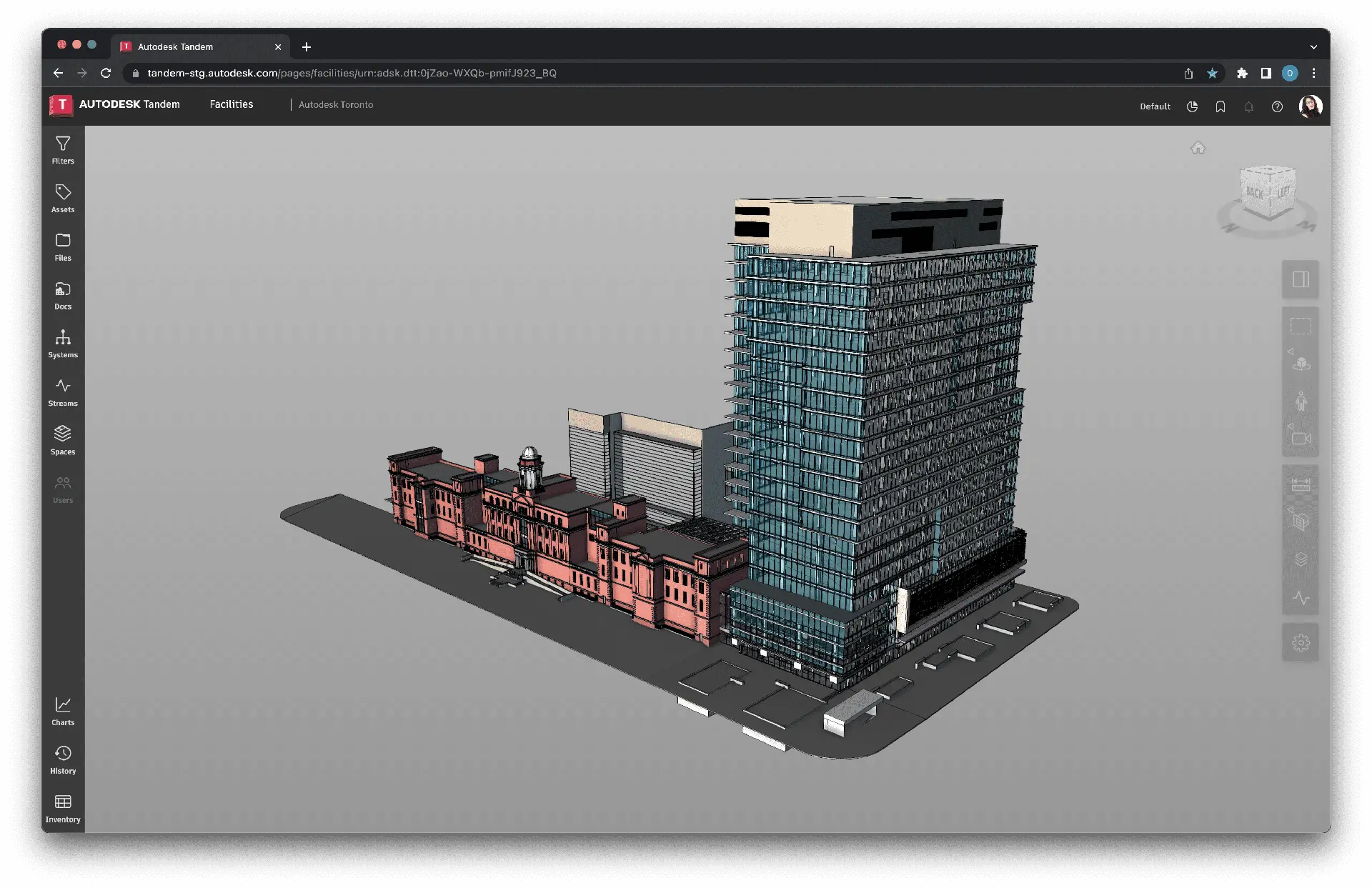1372x888 pixels.
Task: Go forward in browser history
Action: click(x=82, y=73)
